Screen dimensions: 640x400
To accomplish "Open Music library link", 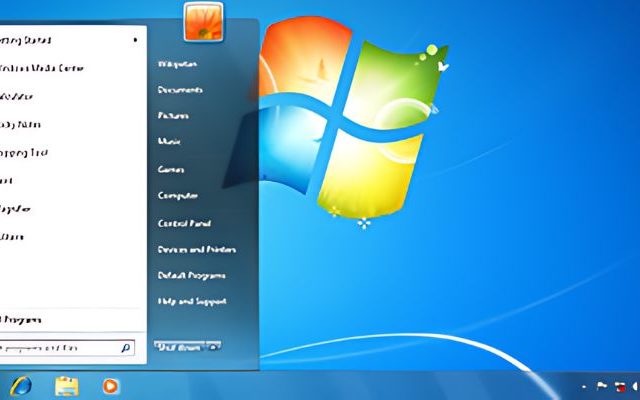I will (169, 141).
